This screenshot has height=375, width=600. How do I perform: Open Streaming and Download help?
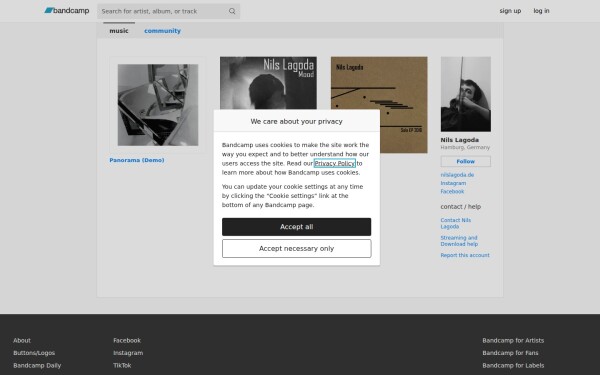click(x=459, y=241)
